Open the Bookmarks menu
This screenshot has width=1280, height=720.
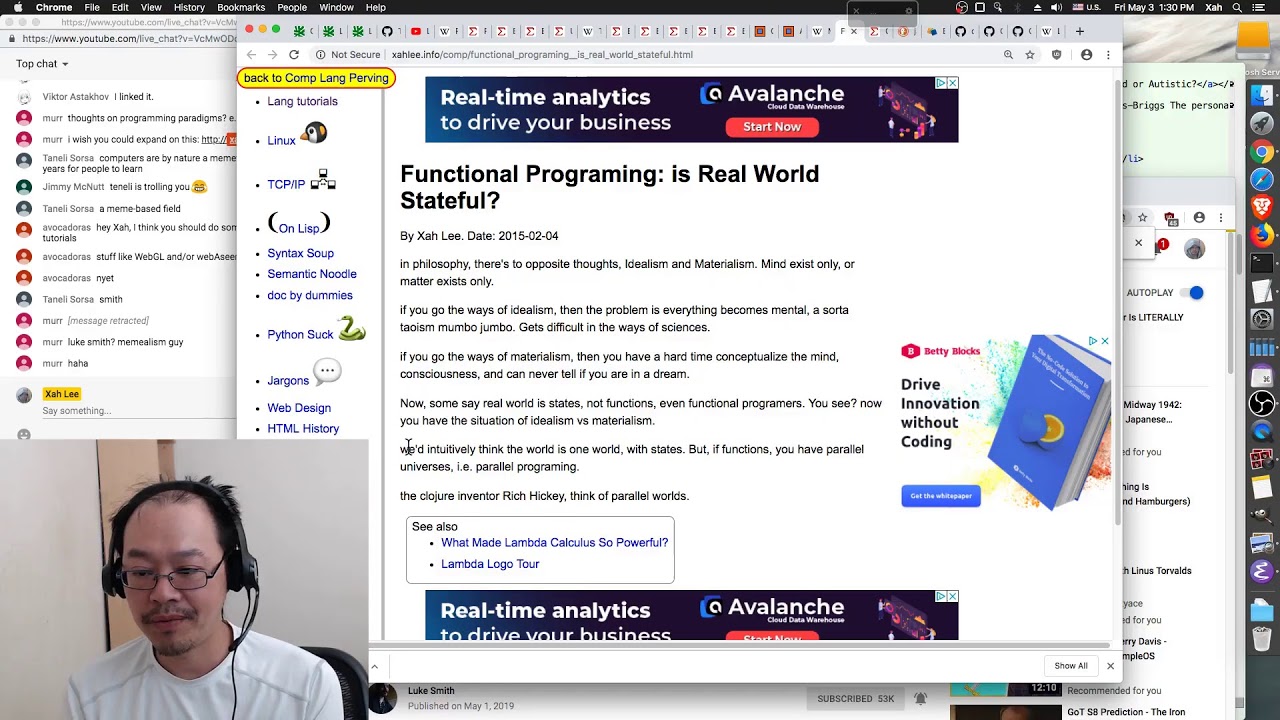click(241, 8)
